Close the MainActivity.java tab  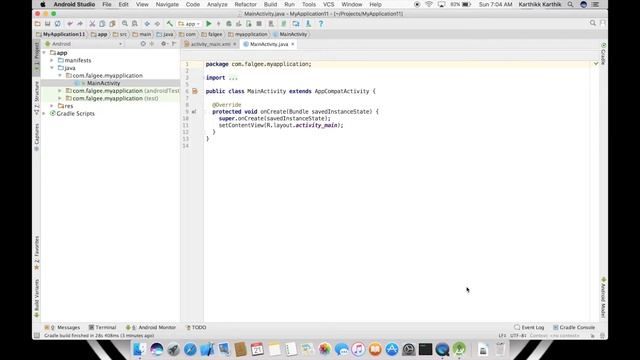click(293, 44)
